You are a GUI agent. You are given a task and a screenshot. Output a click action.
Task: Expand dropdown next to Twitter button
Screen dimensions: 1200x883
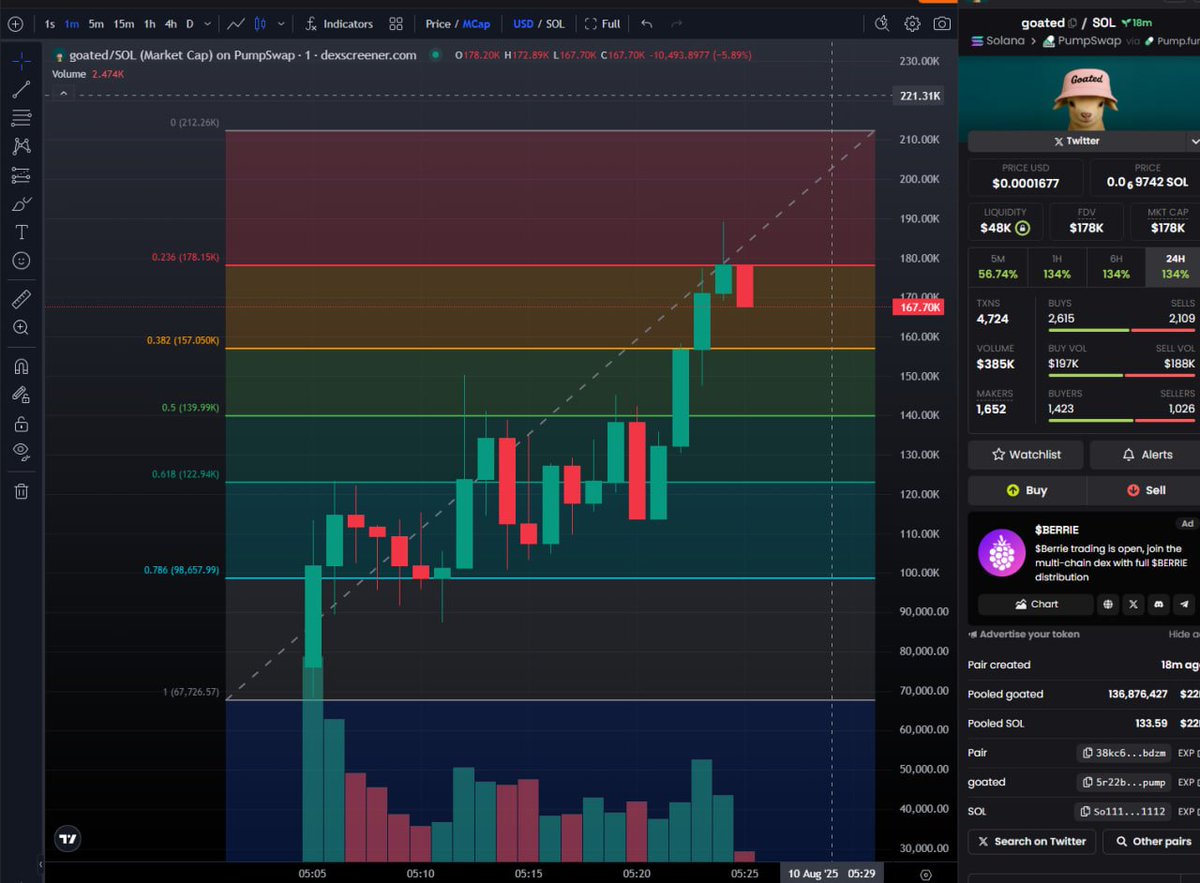tap(1194, 141)
